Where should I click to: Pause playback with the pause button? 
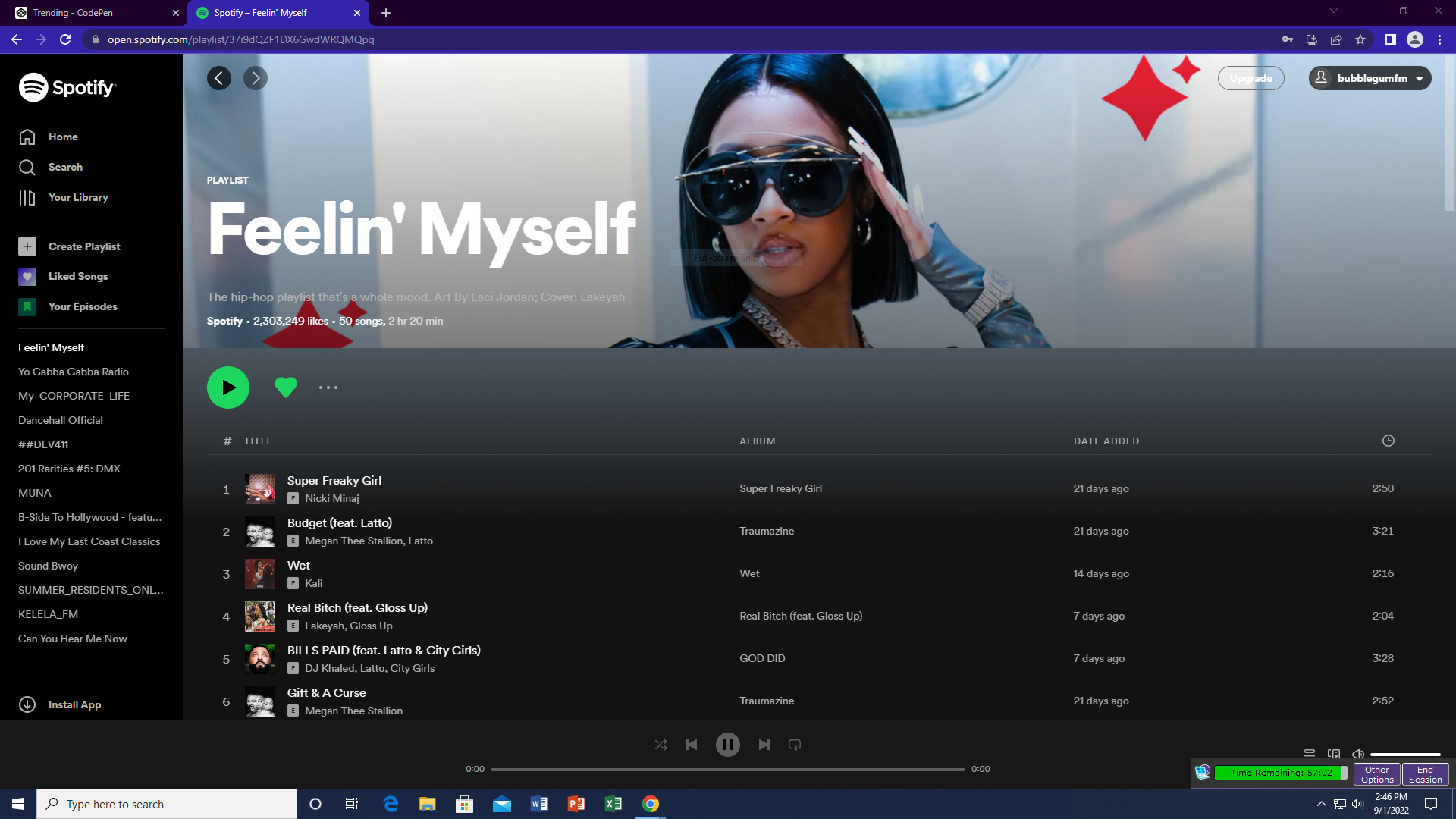[727, 745]
